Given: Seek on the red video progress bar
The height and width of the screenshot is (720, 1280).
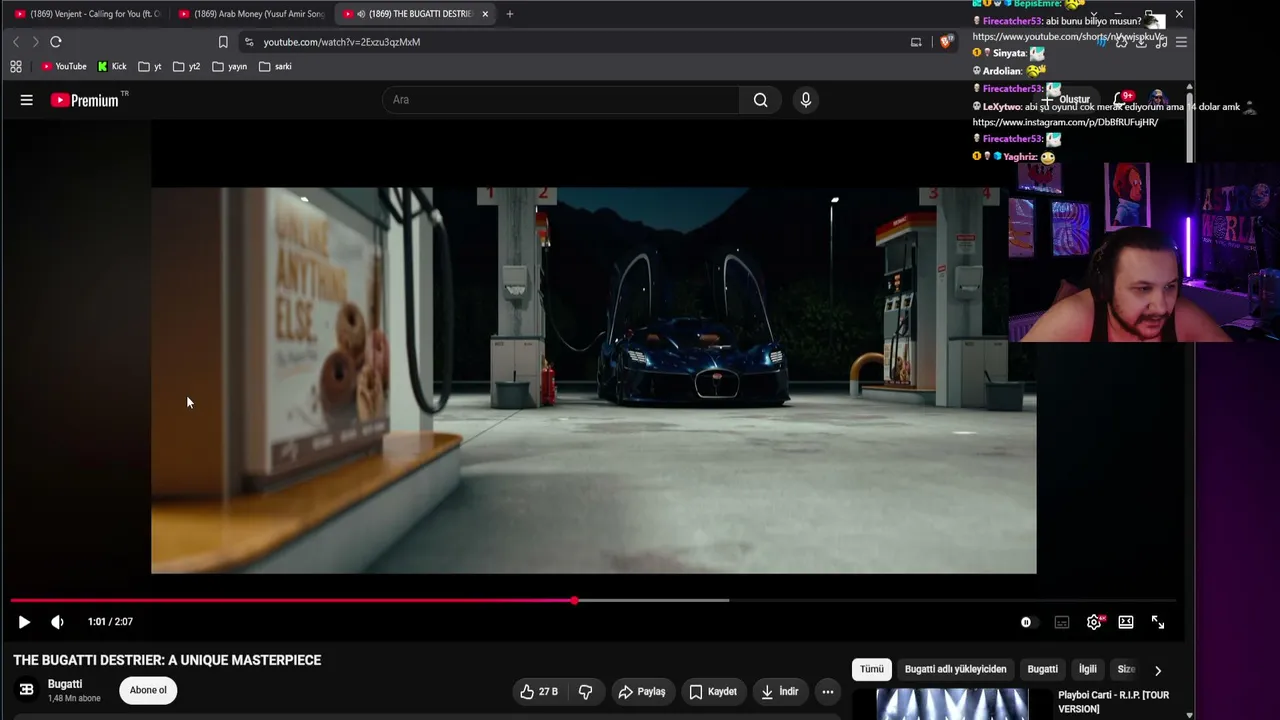Looking at the screenshot, I should tap(593, 601).
